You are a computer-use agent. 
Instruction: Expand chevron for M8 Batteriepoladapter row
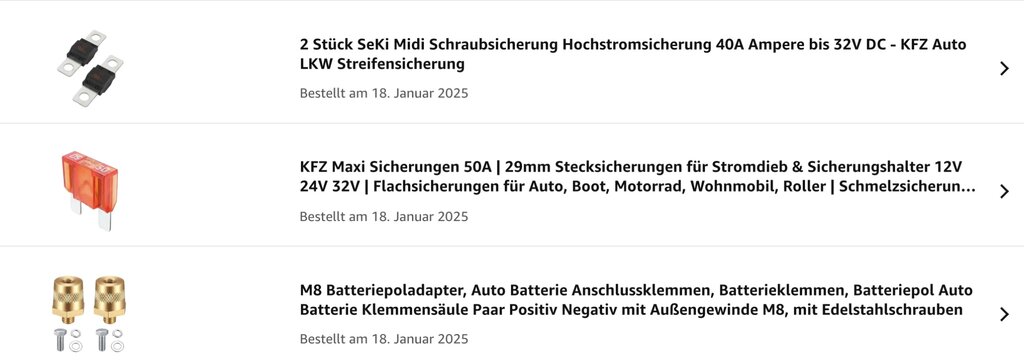point(1004,314)
